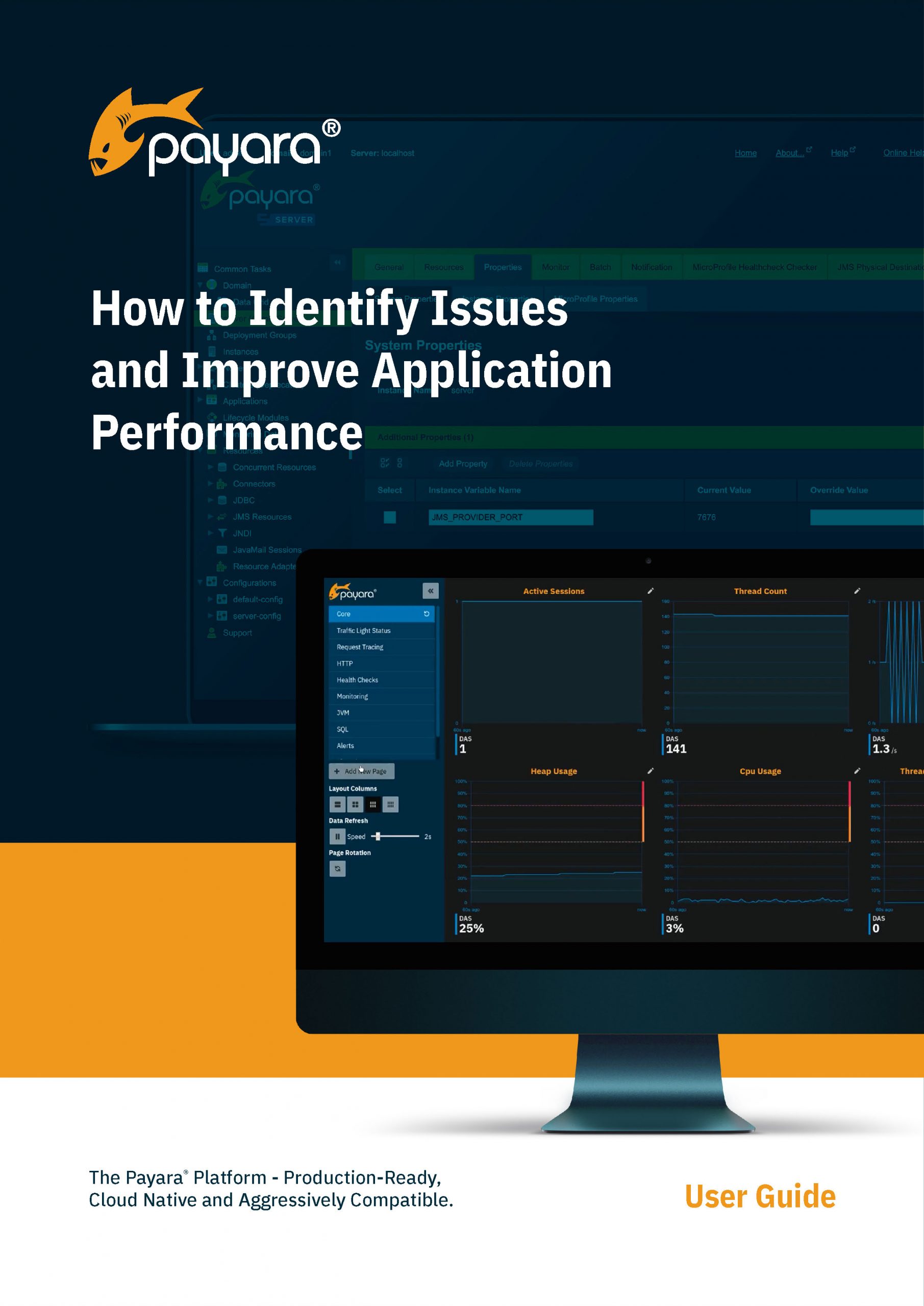Tick the JMS_PROVIDER_PORT select checkbox

[390, 517]
